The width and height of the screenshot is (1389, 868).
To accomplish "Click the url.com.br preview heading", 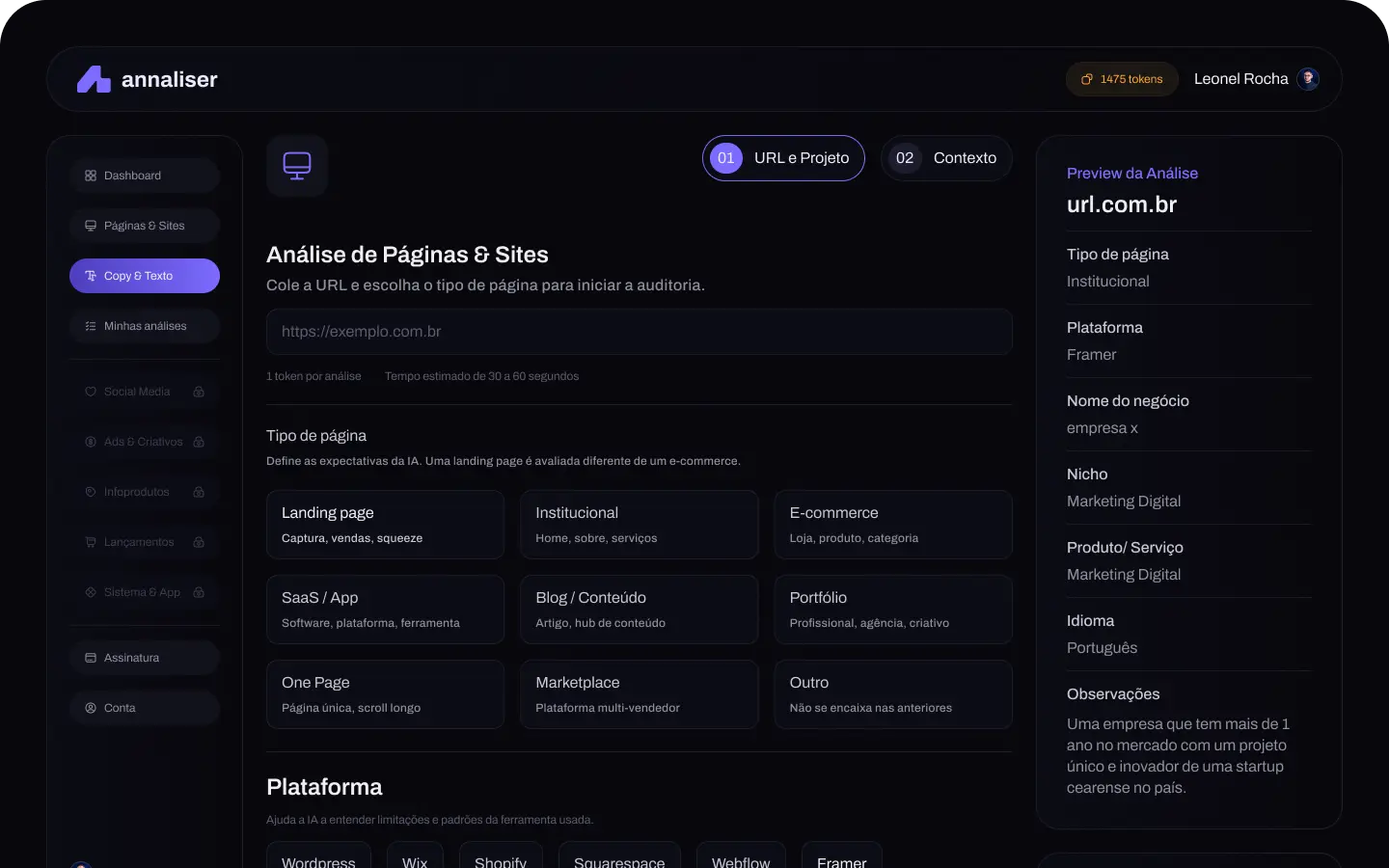I will coord(1122,204).
